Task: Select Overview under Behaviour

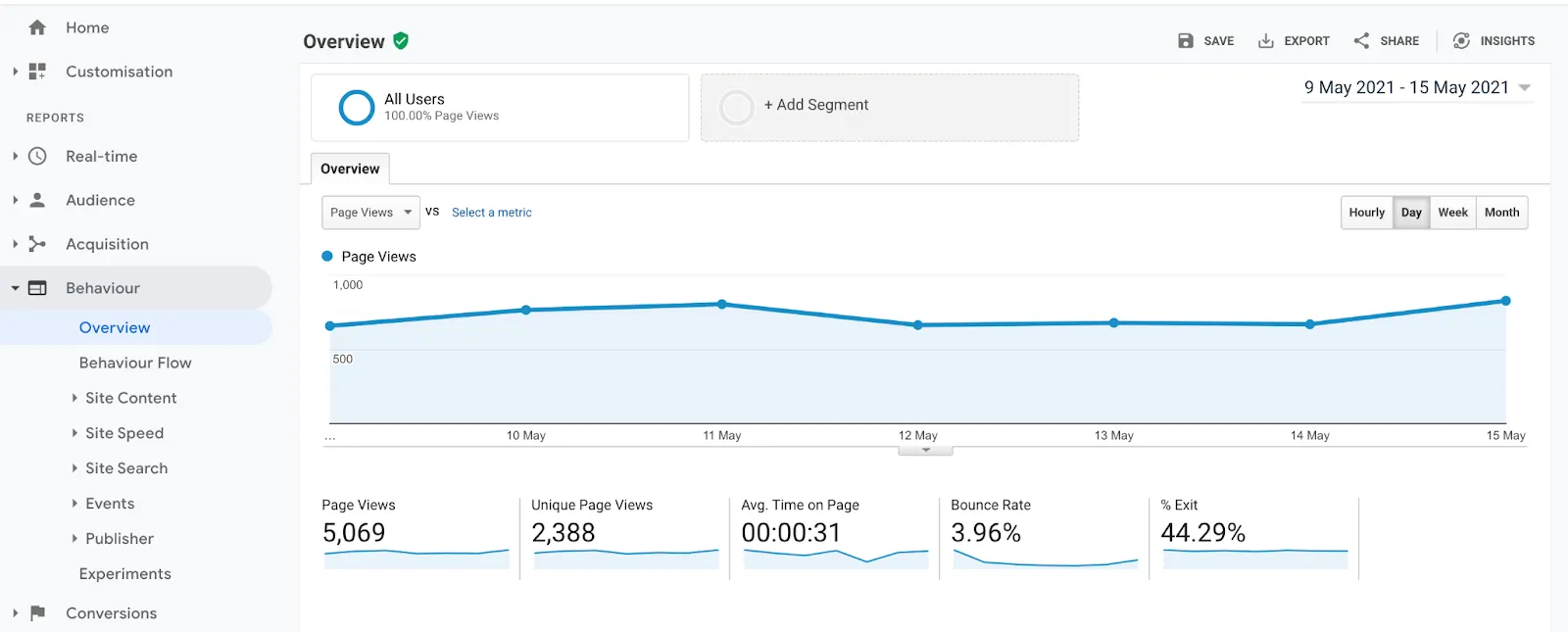Action: pyautogui.click(x=115, y=327)
